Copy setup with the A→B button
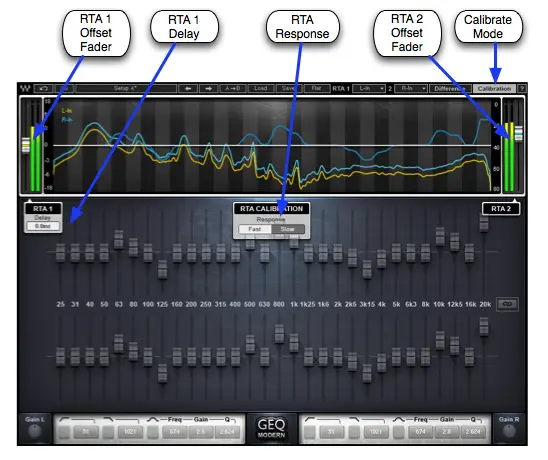 [x=233, y=88]
